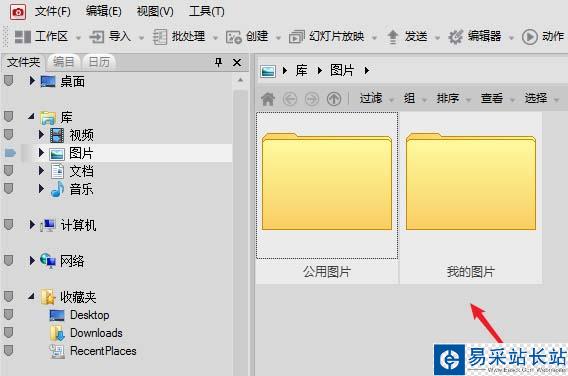Go forward with the right arrow icon

pos(312,99)
